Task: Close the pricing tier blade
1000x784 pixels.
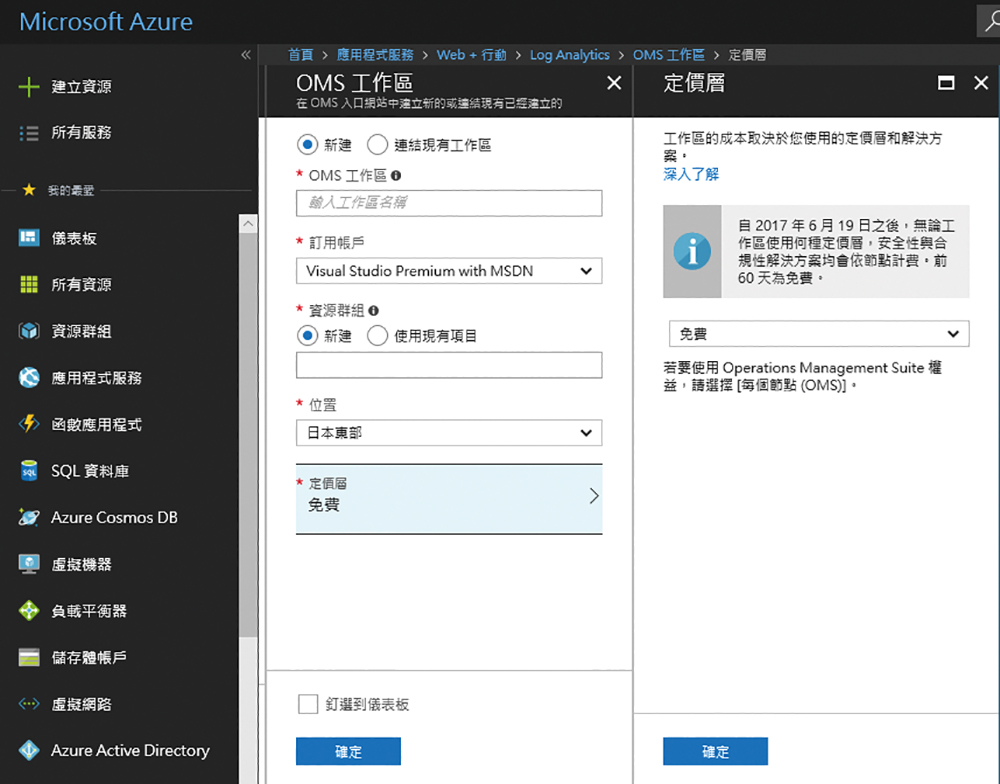Action: [982, 83]
